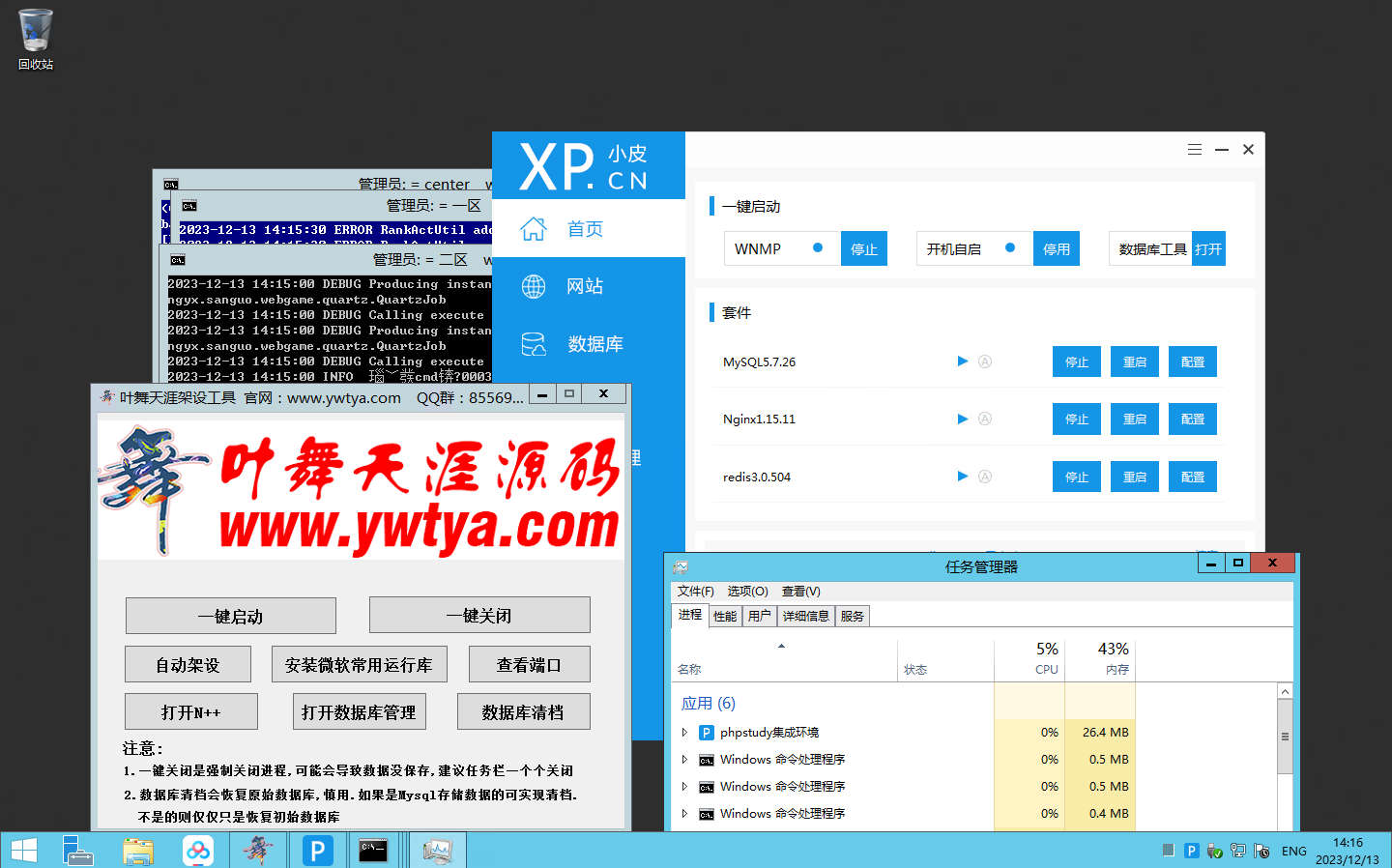Click the 一键启动 button in 叶舞天涯 tool
The height and width of the screenshot is (868, 1392).
pyautogui.click(x=231, y=616)
